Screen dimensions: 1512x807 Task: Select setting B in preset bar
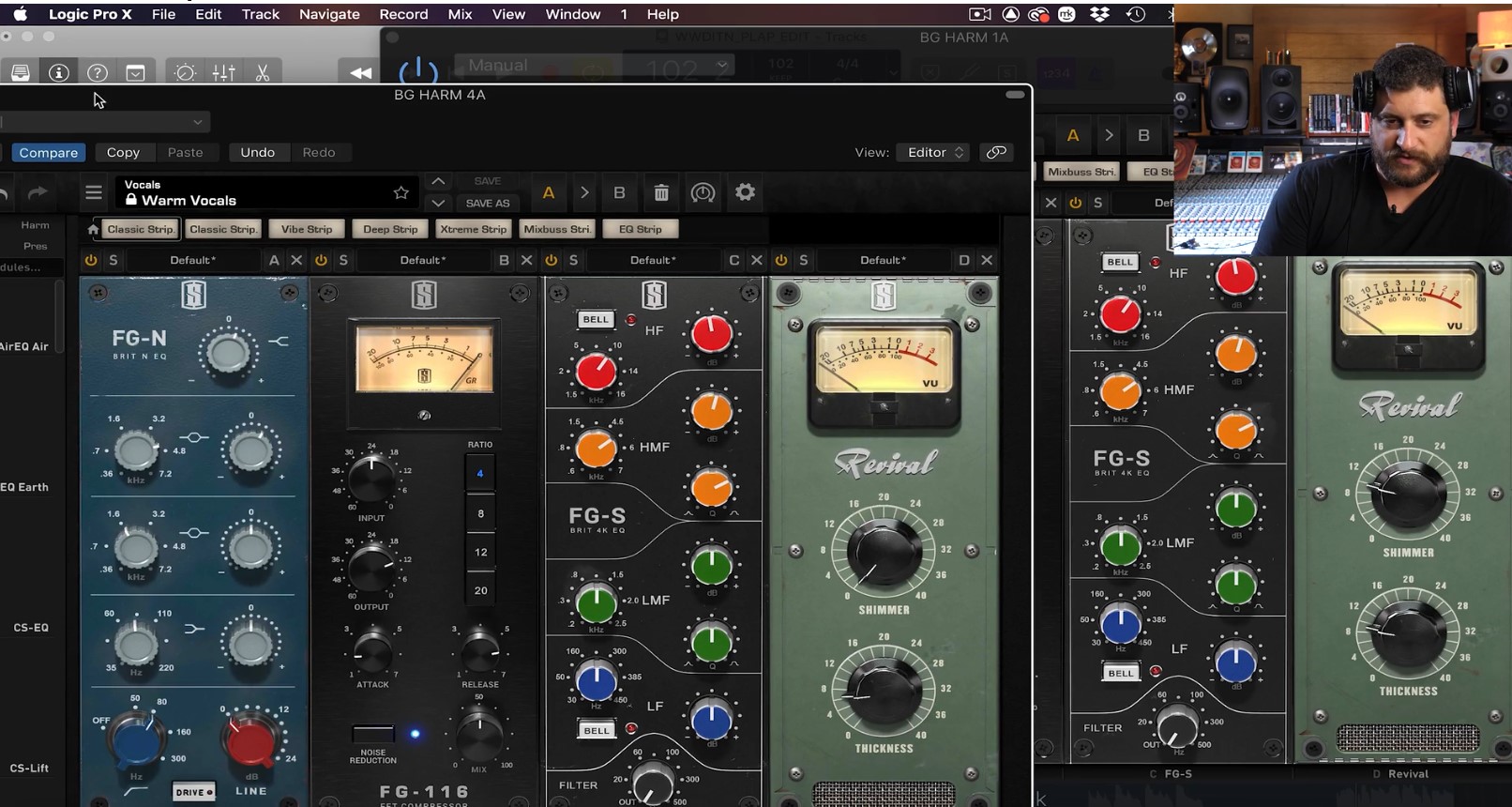coord(619,192)
